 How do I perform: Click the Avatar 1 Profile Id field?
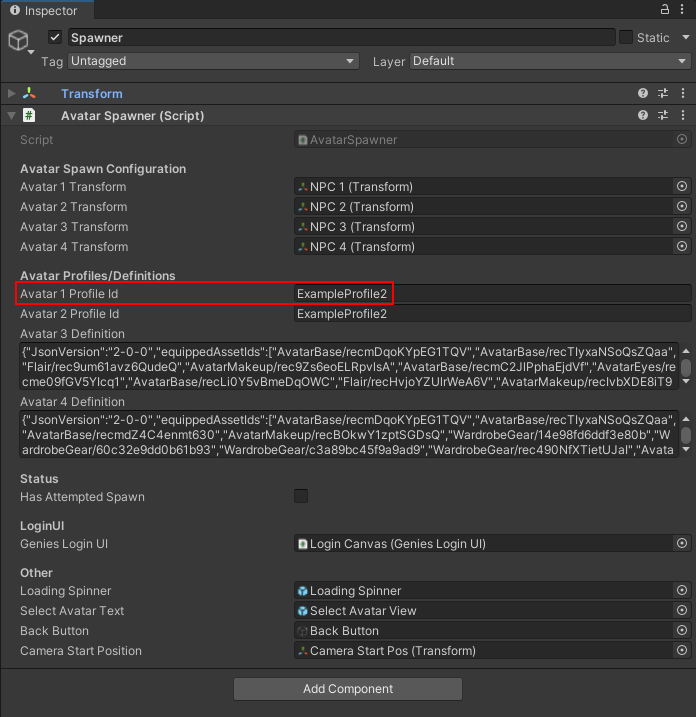coord(490,294)
